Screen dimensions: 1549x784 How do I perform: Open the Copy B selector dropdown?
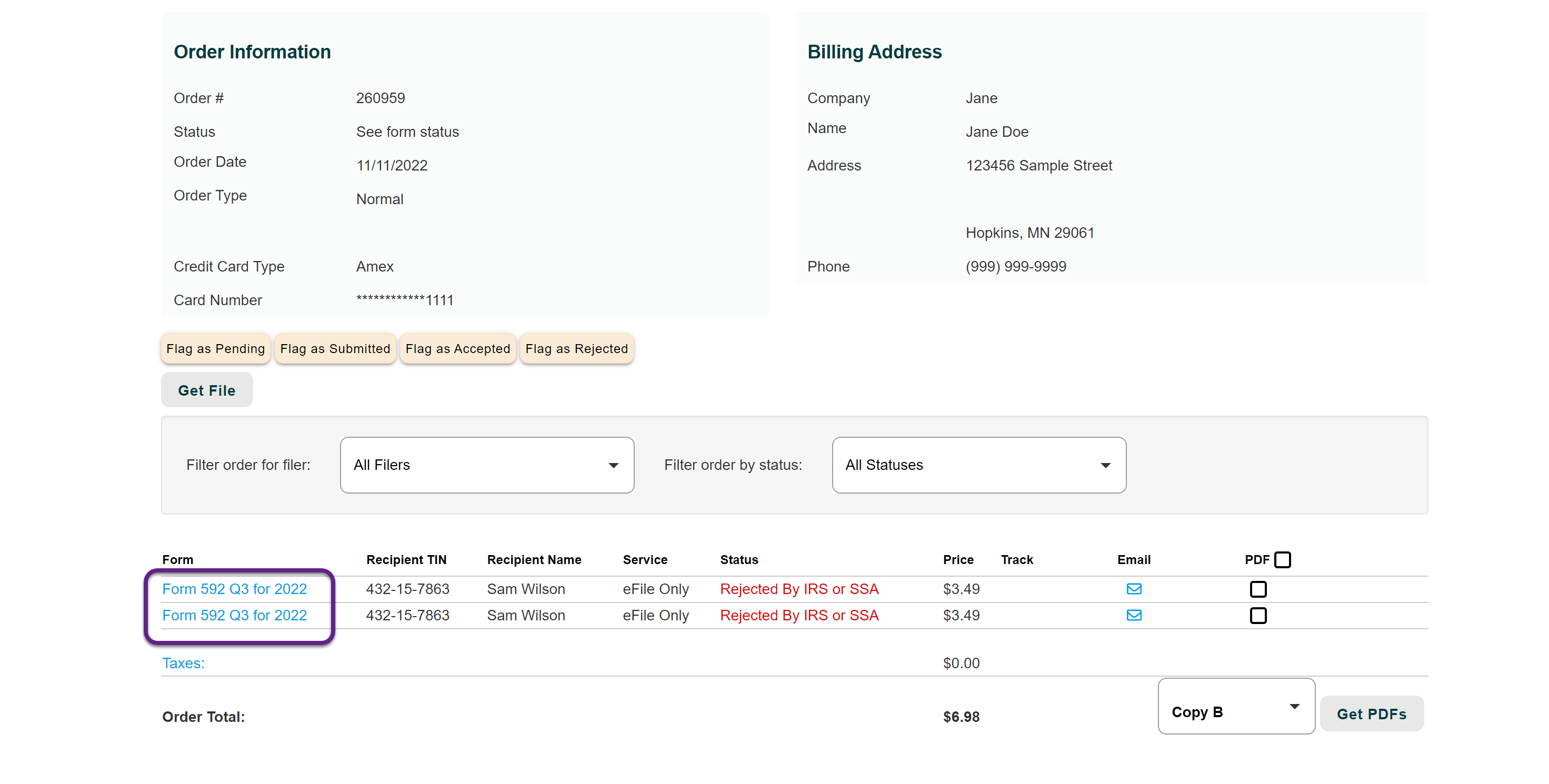point(1236,707)
